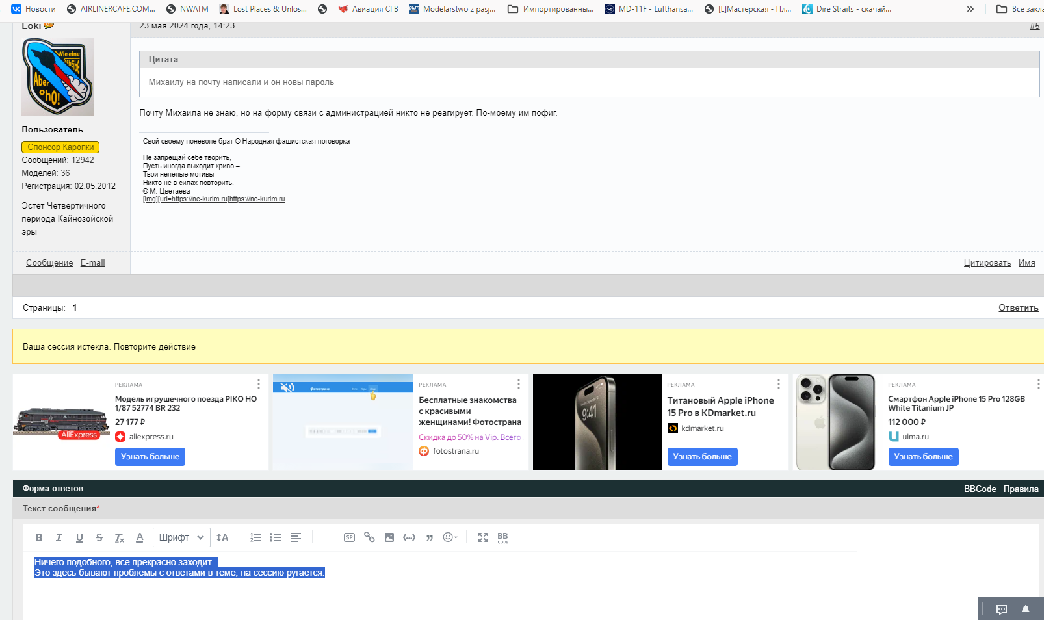Insert a bulleted list
The image size is (1044, 620).
point(276,538)
